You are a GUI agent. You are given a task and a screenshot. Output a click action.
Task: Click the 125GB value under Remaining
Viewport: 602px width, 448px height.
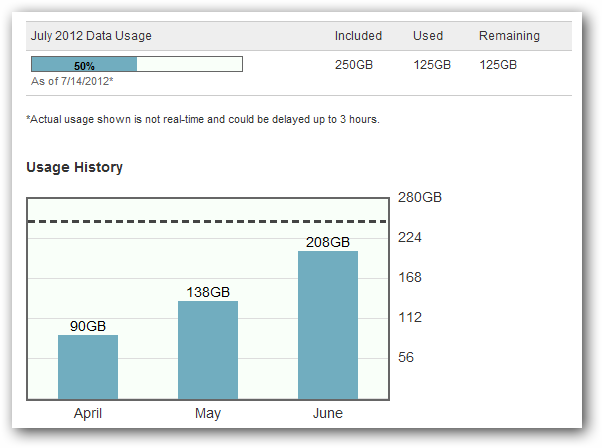point(498,65)
